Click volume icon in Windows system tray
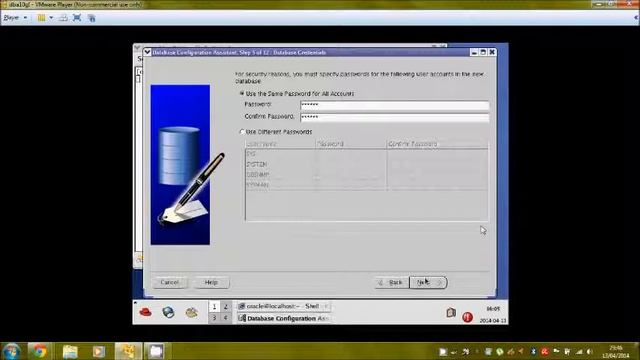 coord(589,351)
